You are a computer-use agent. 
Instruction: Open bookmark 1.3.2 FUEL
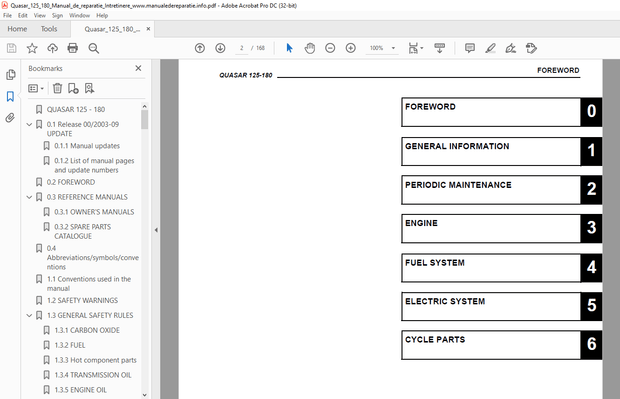pos(70,345)
